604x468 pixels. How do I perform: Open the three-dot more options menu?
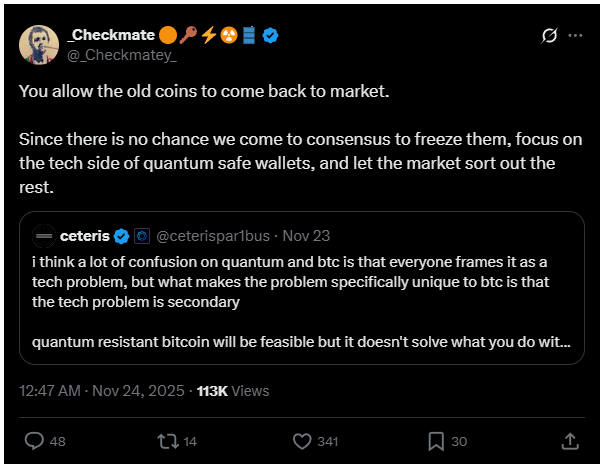(575, 36)
